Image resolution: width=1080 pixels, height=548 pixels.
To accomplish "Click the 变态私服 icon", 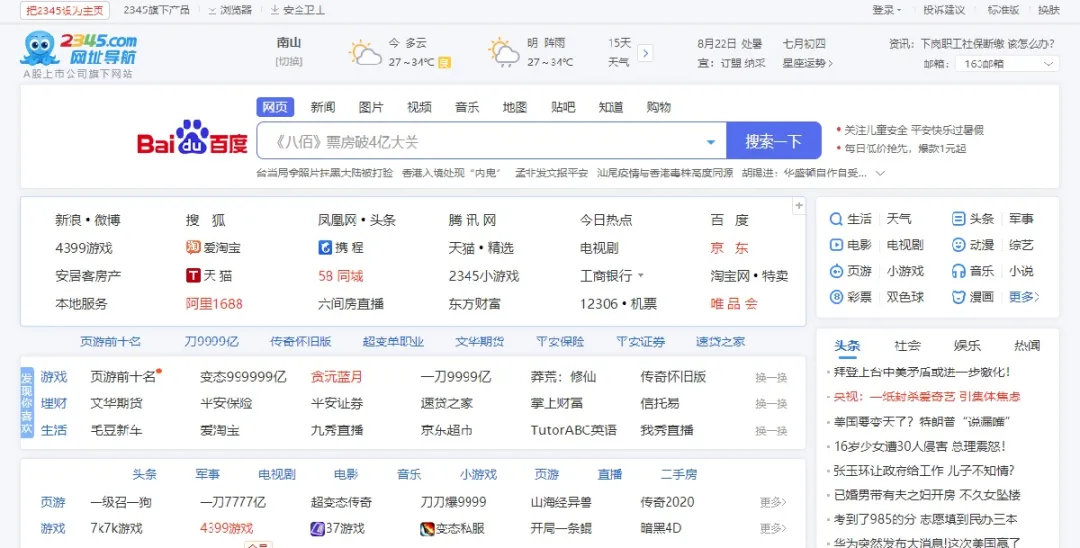I will [427, 529].
